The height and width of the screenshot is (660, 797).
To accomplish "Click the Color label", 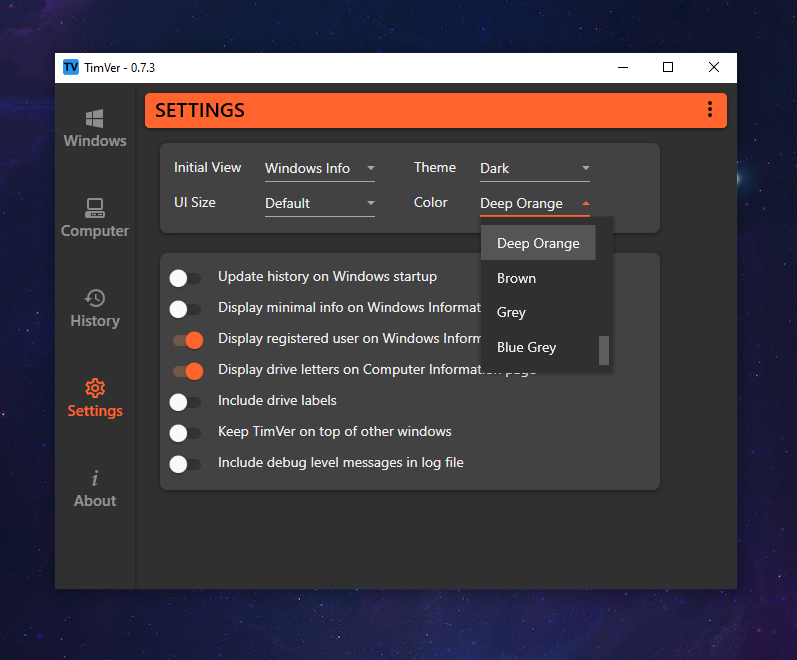I will coord(431,202).
